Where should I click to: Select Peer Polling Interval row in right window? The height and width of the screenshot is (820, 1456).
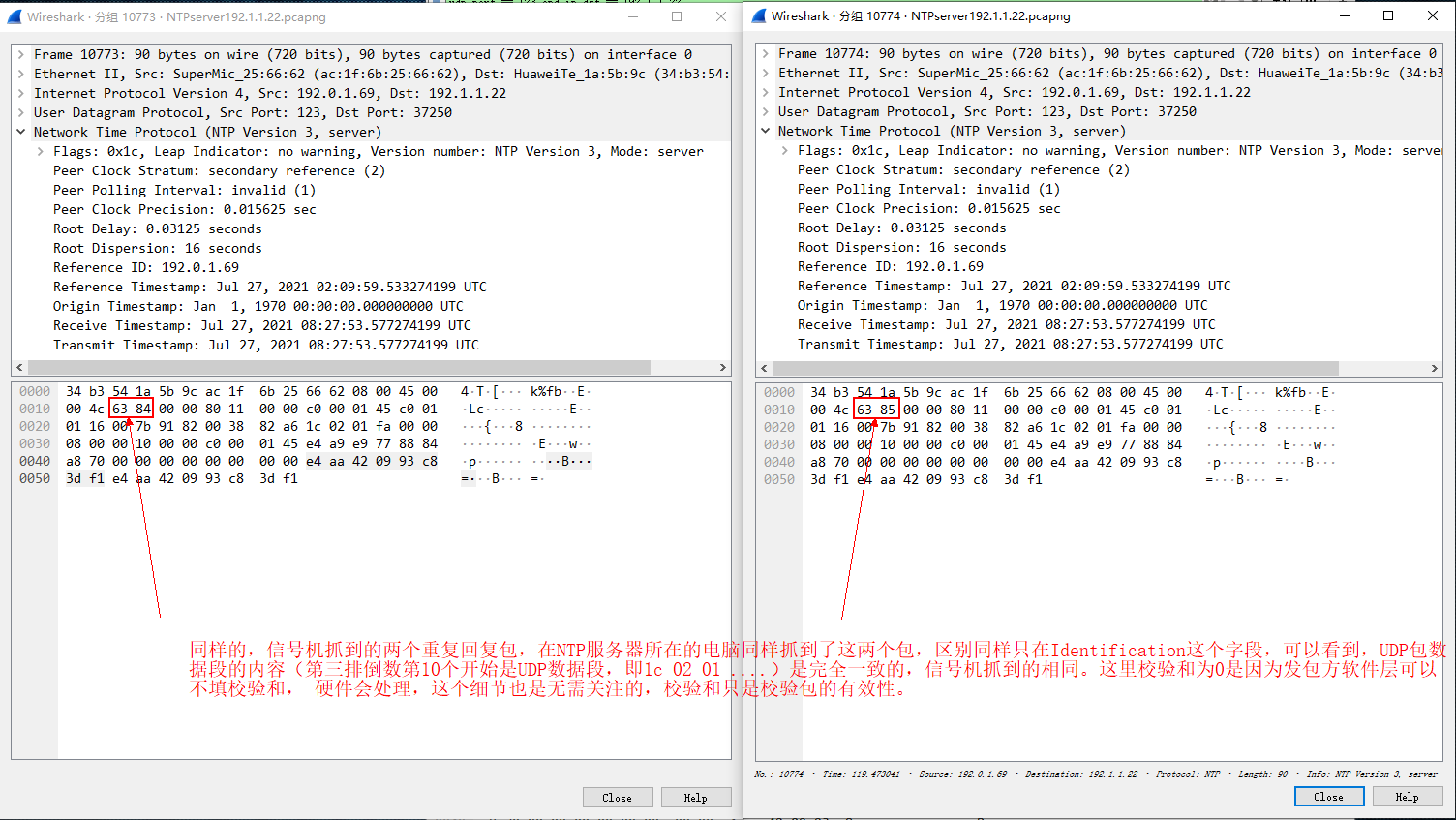pos(1100,190)
